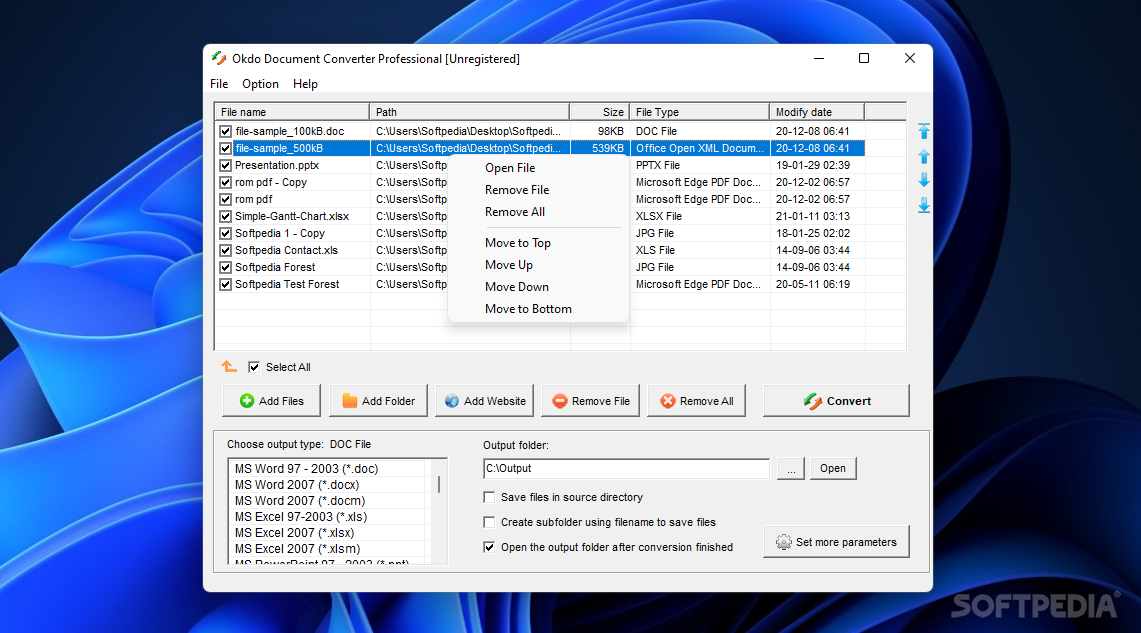Sort by File Type column header
Screen dimensions: 1141x633
[x=699, y=112]
